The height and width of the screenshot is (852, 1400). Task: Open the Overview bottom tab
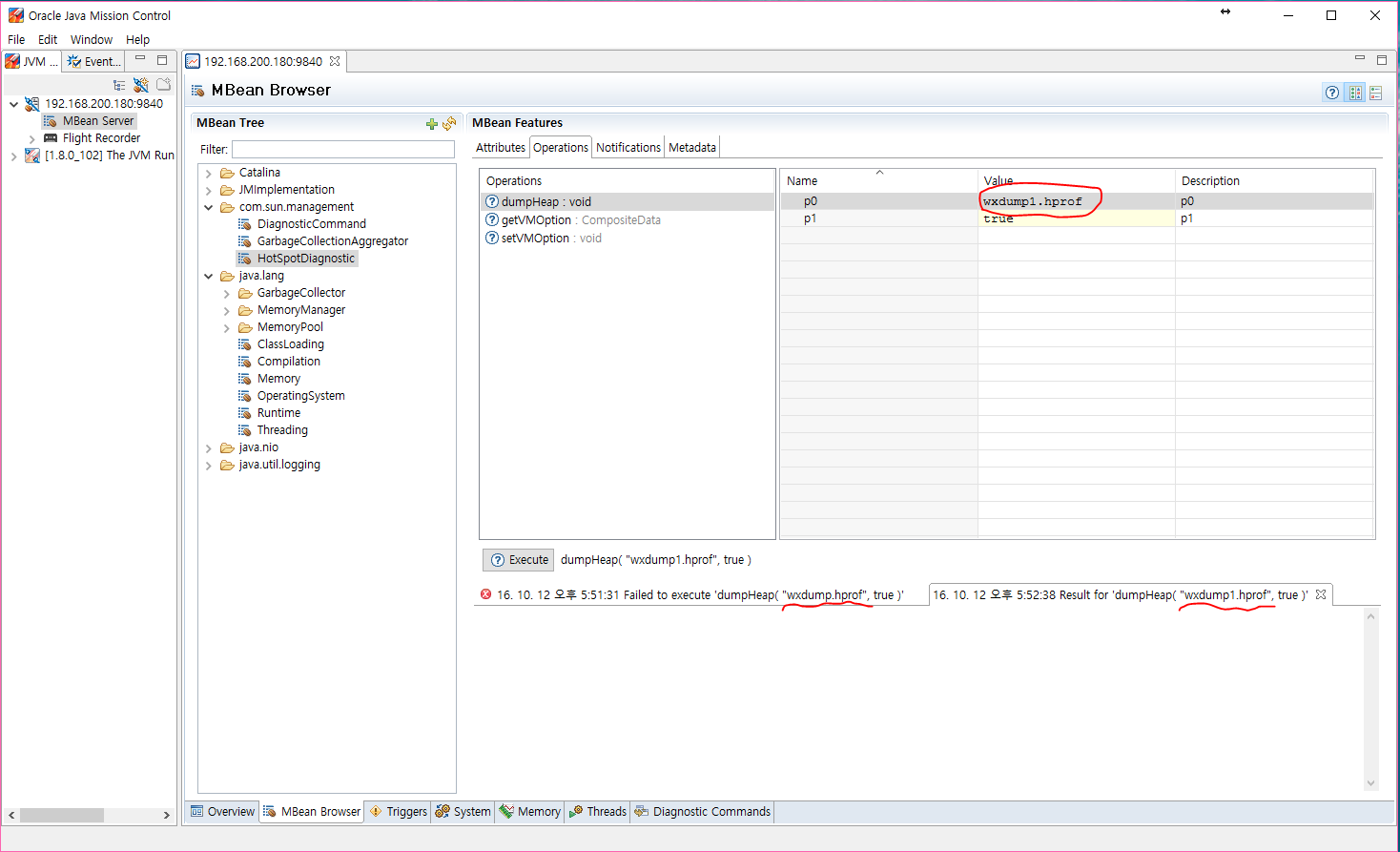tap(222, 812)
